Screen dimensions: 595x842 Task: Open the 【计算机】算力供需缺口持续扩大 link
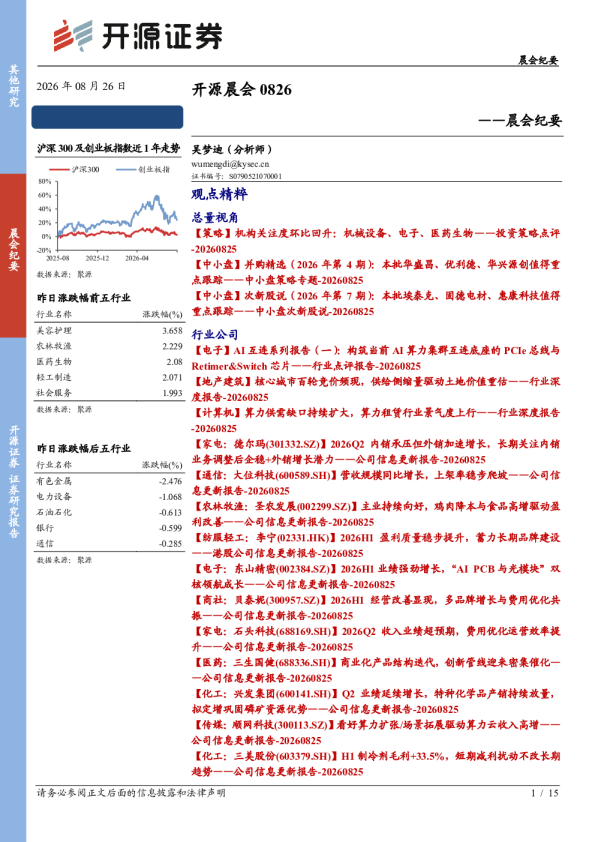(376, 420)
